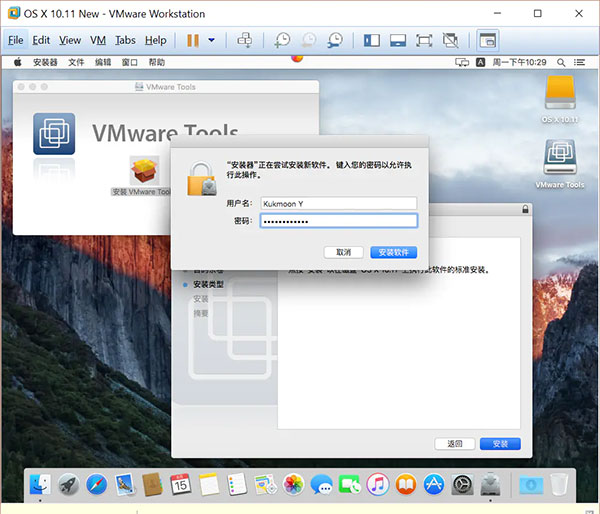This screenshot has height=514, width=600.
Task: Open the Apple menu
Action: point(18,62)
